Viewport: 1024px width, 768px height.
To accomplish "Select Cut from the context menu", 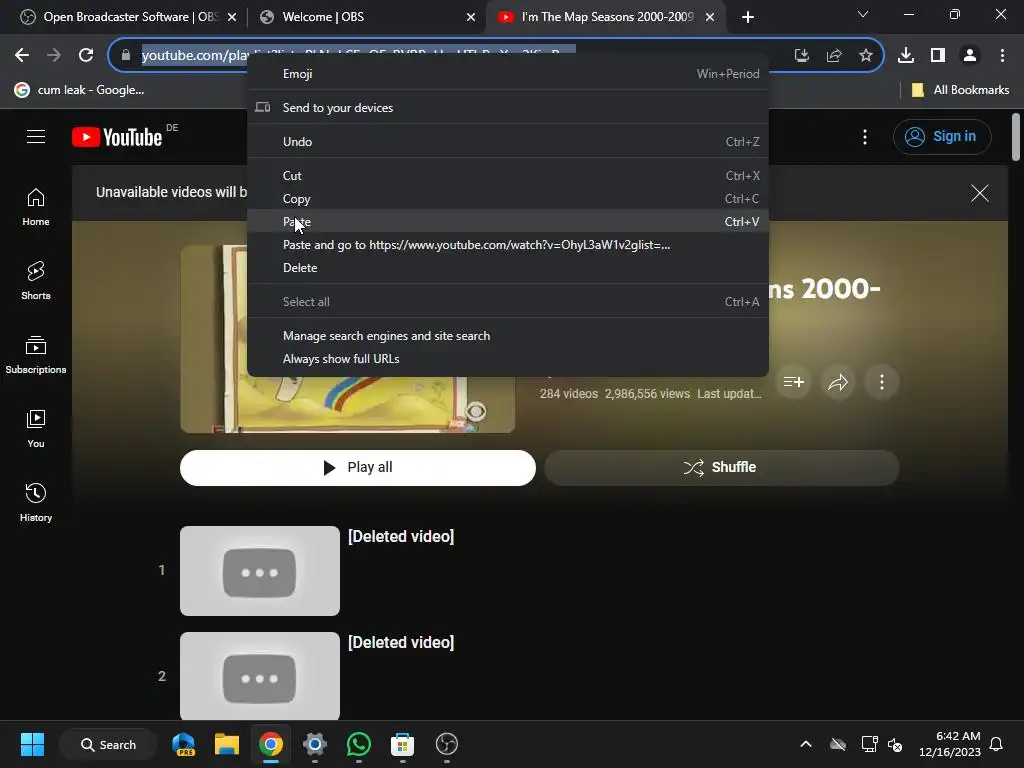I will click(x=507, y=176).
